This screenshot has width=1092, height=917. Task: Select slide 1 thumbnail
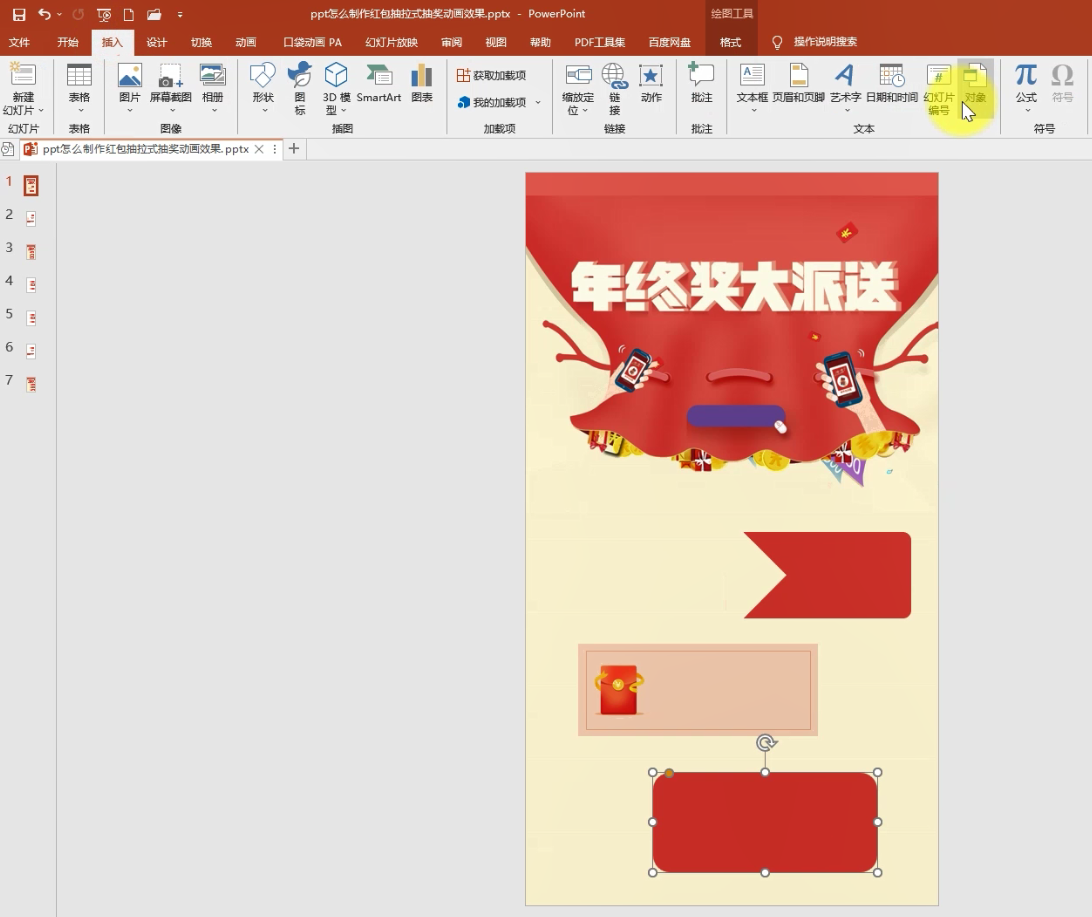pos(31,185)
